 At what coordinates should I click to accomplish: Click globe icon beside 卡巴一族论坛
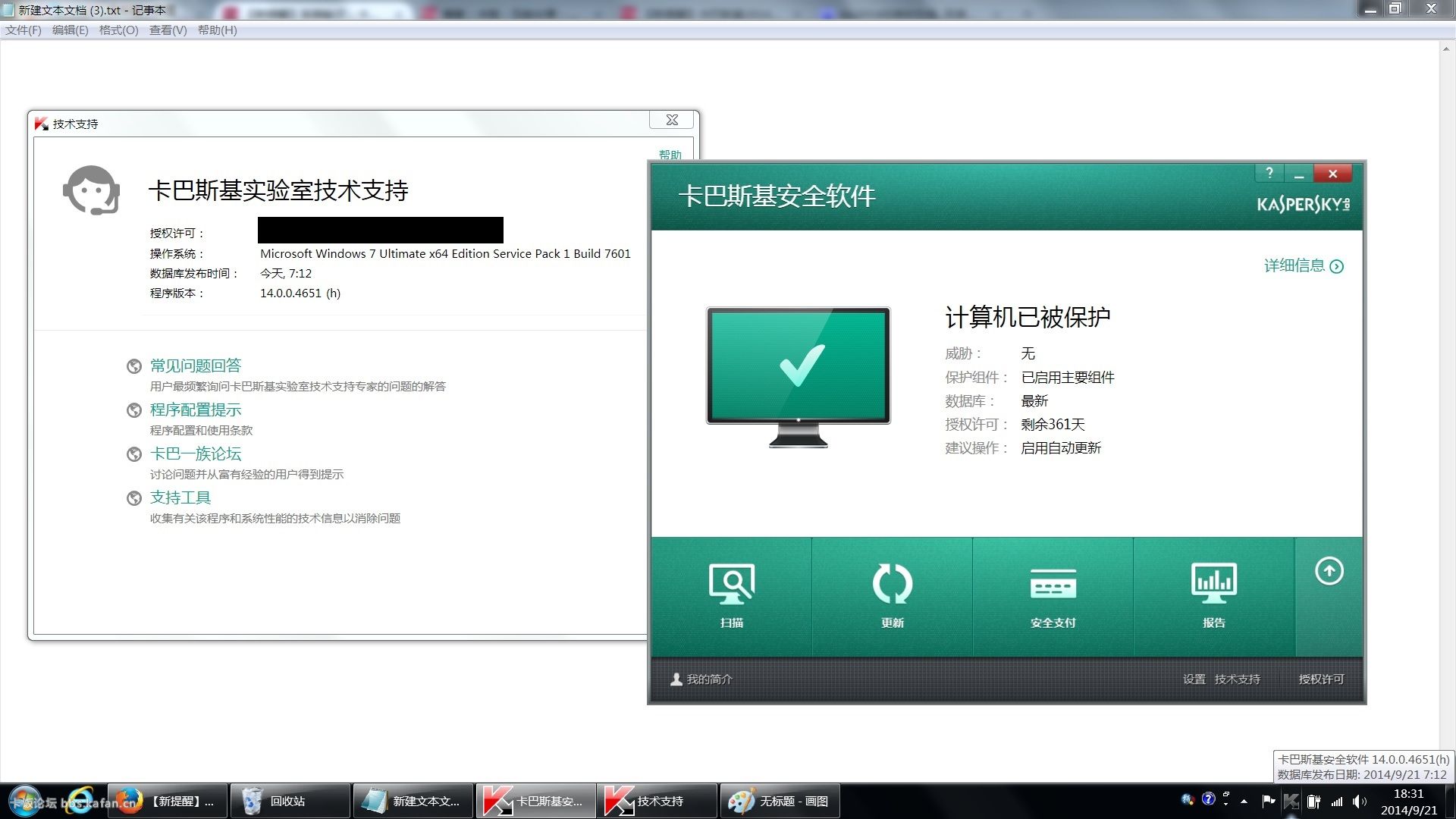tap(134, 454)
